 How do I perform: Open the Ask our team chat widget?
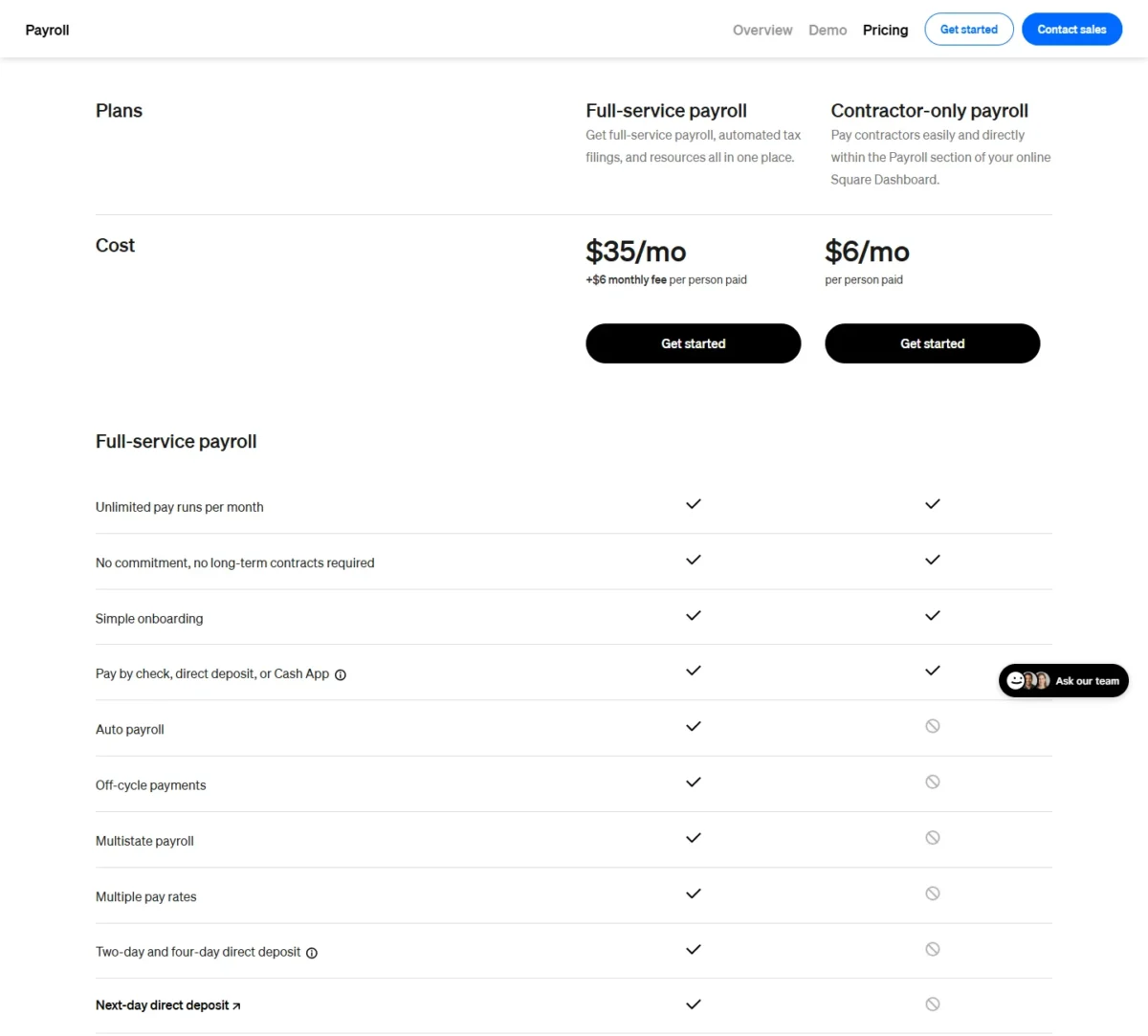coord(1064,681)
